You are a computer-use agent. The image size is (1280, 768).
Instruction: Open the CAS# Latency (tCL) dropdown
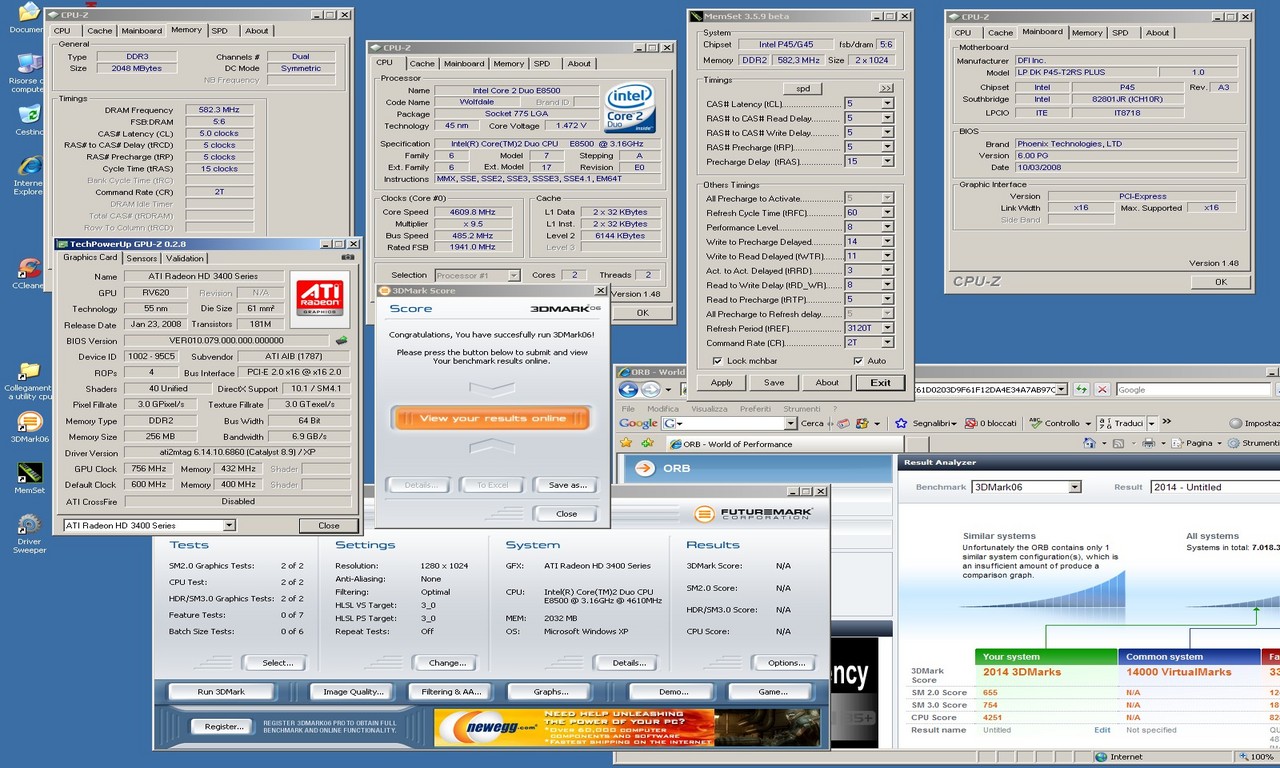coord(887,104)
